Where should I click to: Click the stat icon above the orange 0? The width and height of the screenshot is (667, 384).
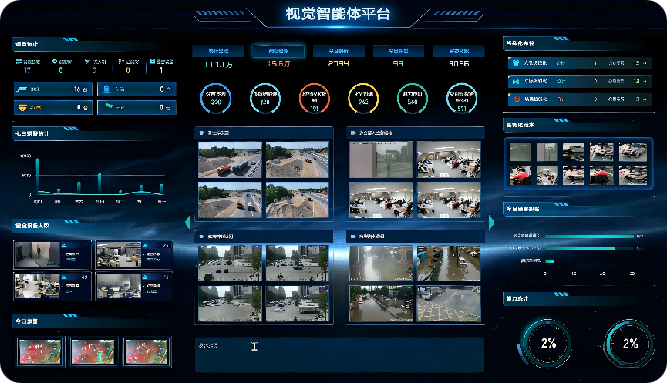pyautogui.click(x=87, y=62)
